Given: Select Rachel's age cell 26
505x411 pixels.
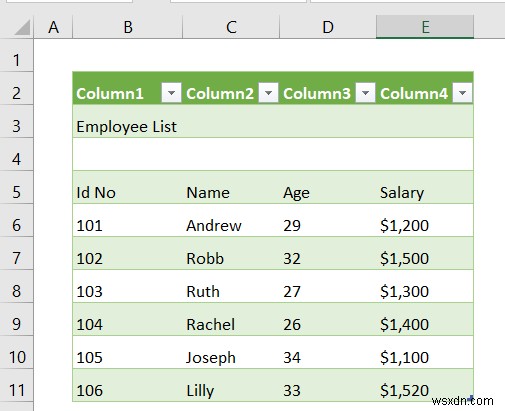Looking at the screenshot, I should [x=328, y=319].
